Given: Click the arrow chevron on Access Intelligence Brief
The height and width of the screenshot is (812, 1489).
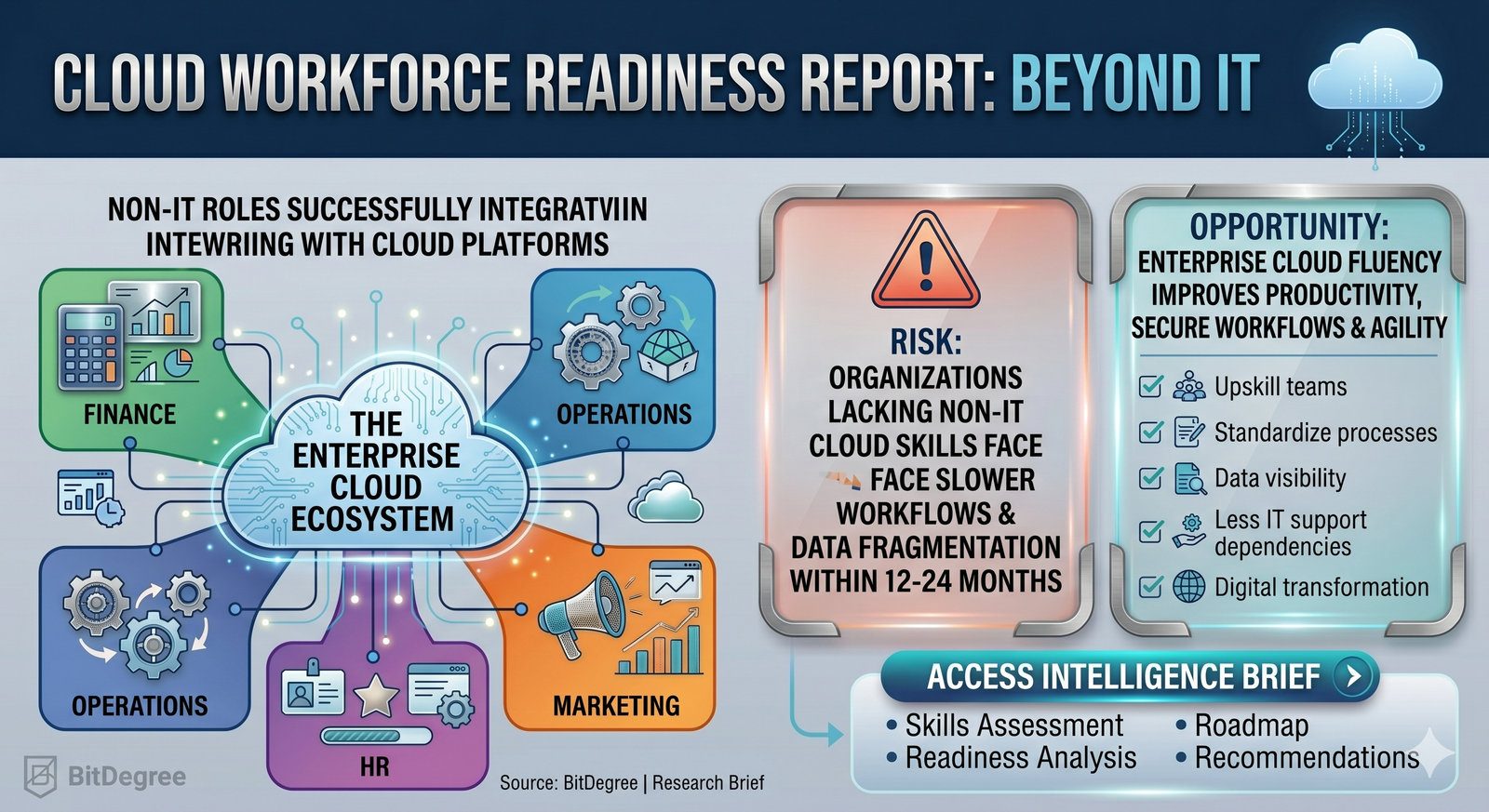Looking at the screenshot, I should click(1353, 676).
